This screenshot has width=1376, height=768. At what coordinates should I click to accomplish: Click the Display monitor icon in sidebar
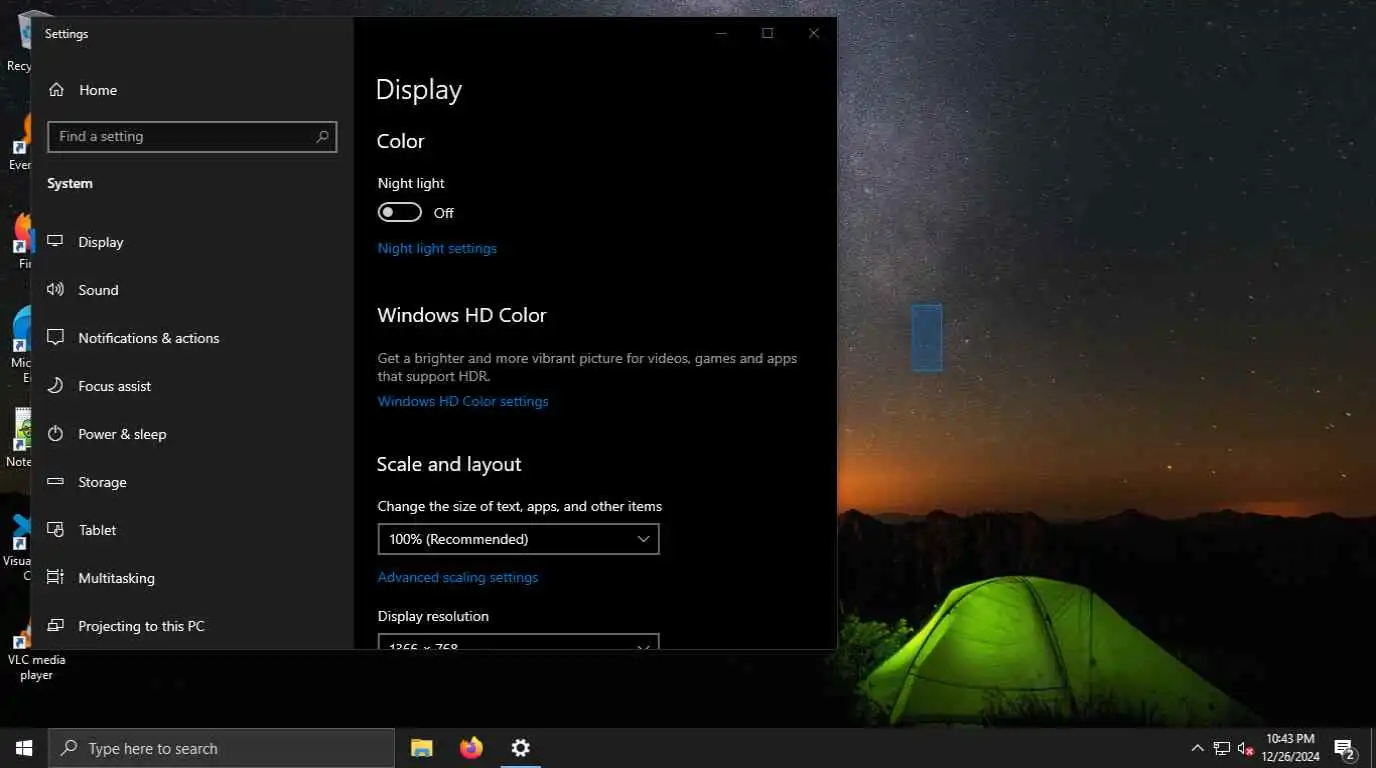tap(56, 242)
